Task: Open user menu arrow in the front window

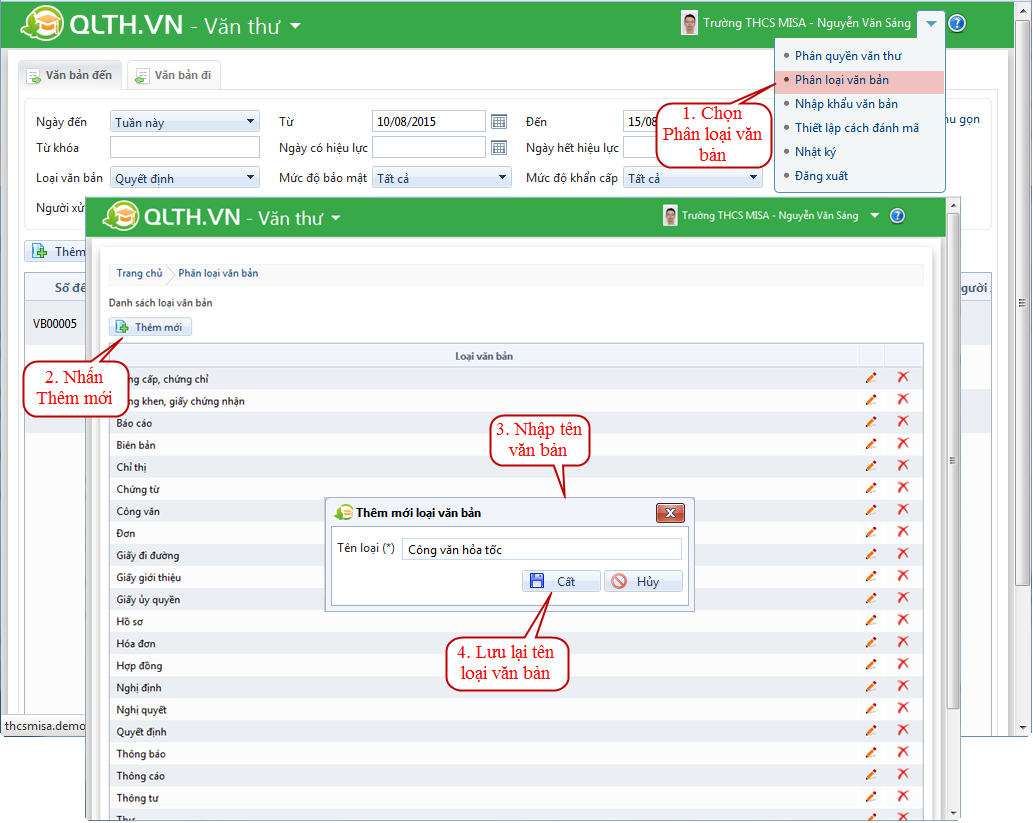Action: 875,215
